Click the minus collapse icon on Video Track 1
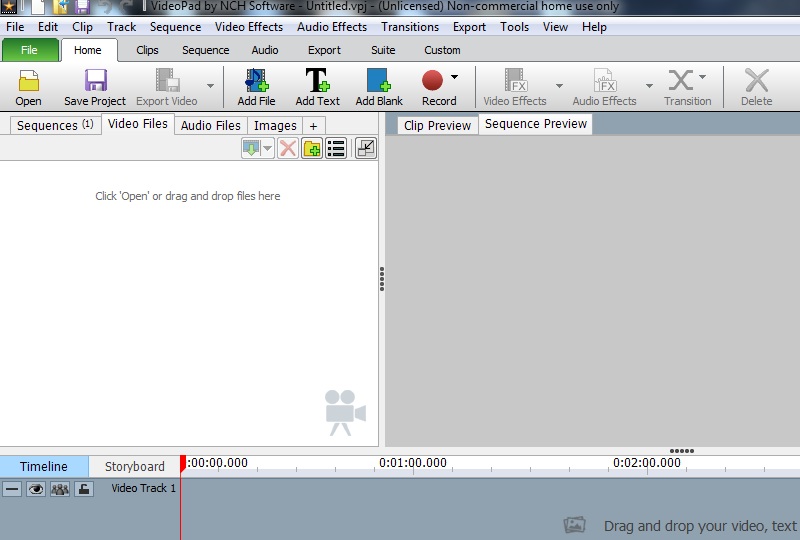 point(12,489)
